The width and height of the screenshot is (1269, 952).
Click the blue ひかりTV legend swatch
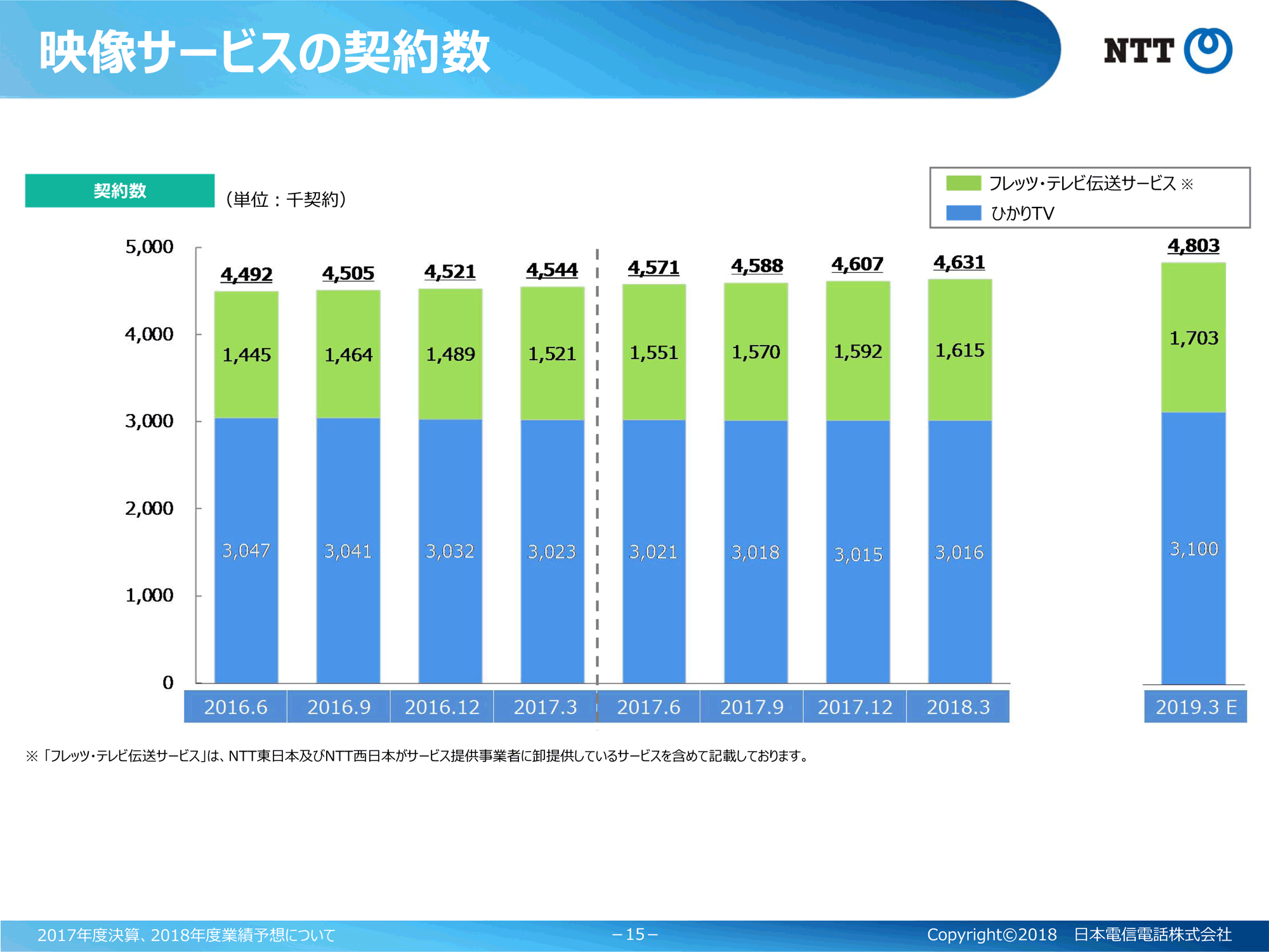coord(963,213)
